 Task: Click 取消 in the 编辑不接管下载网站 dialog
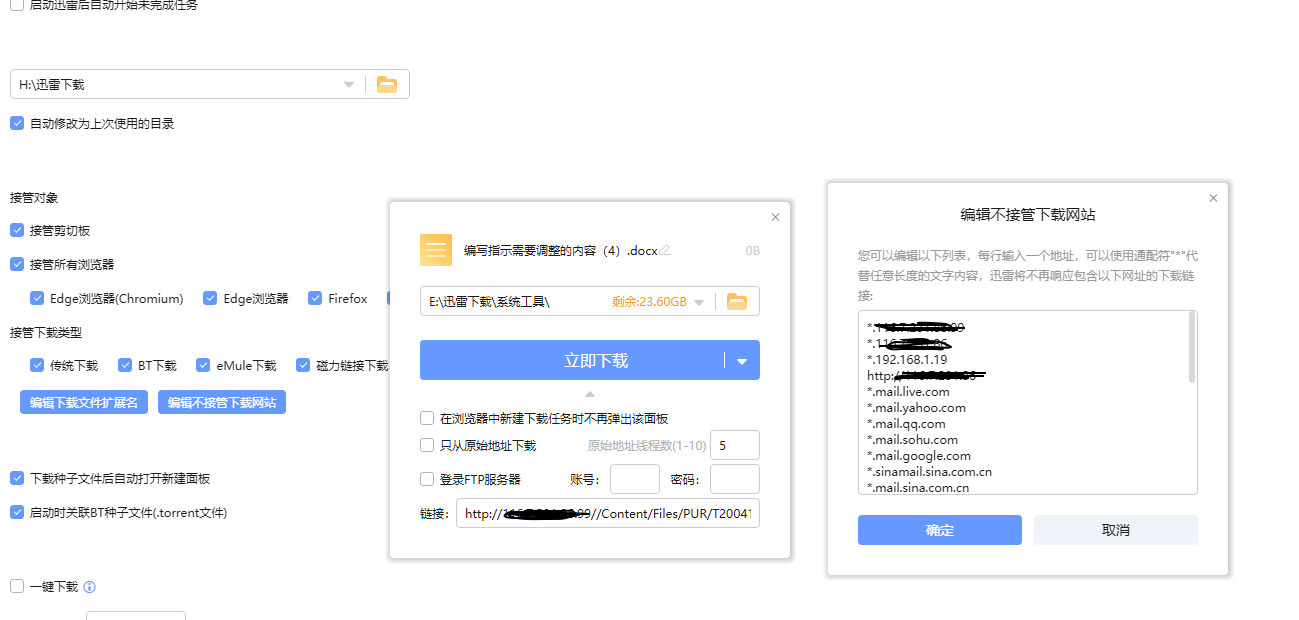(x=1114, y=530)
